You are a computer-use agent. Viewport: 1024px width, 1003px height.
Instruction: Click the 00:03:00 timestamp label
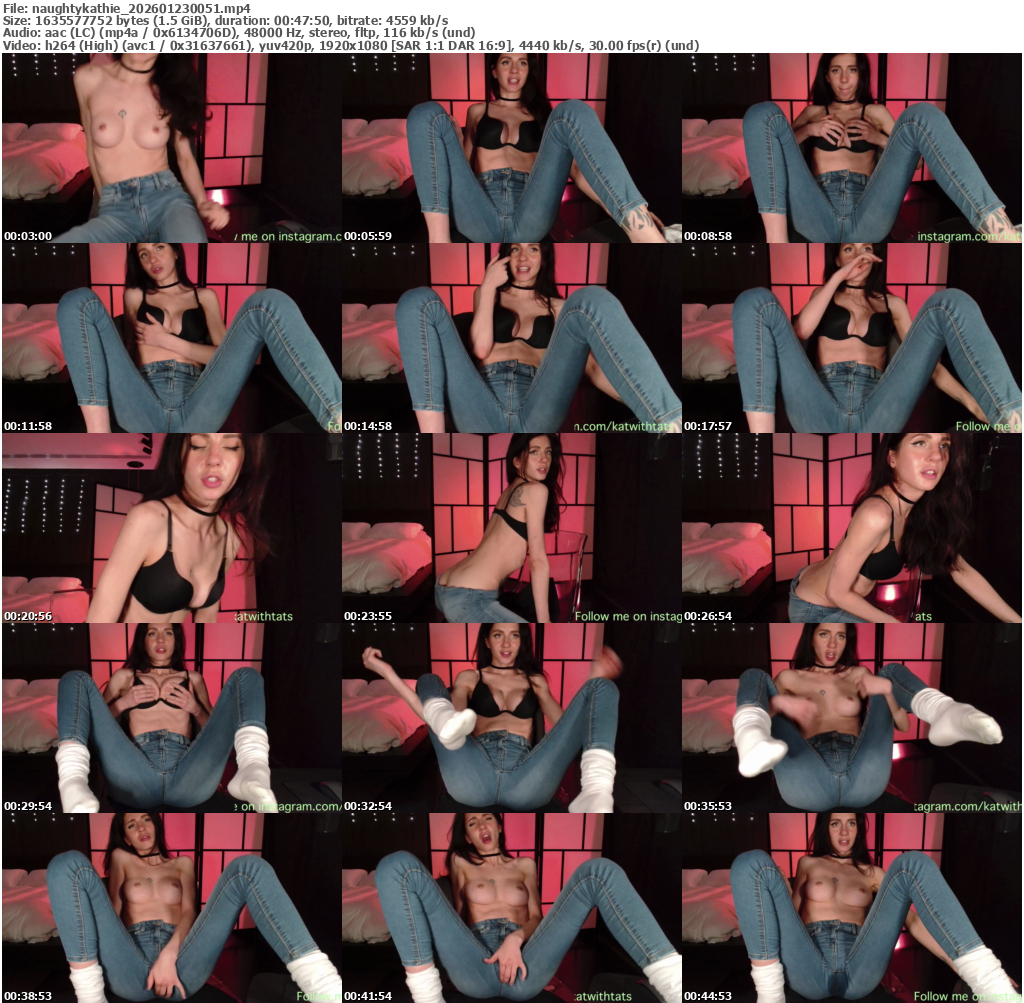(x=28, y=236)
